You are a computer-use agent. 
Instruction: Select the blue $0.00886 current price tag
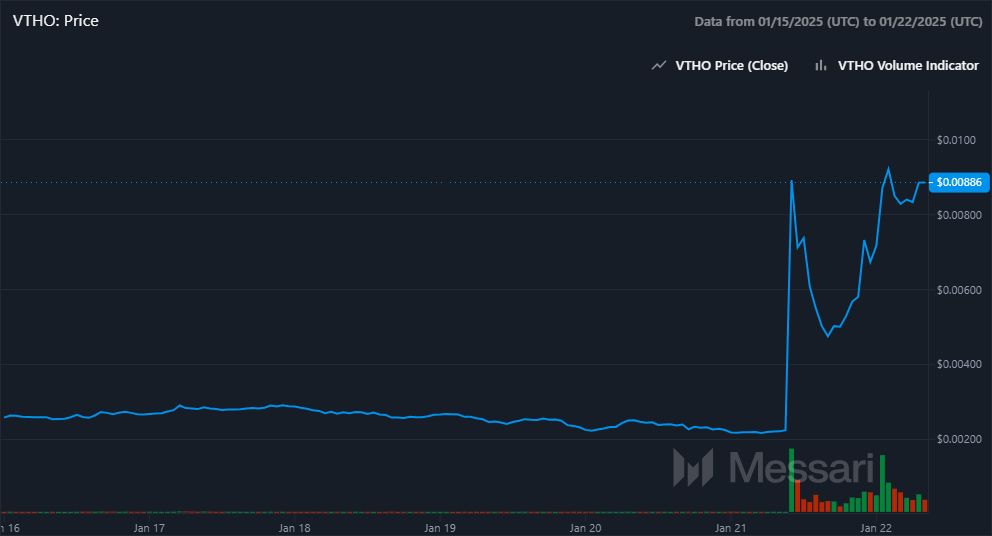pos(959,182)
